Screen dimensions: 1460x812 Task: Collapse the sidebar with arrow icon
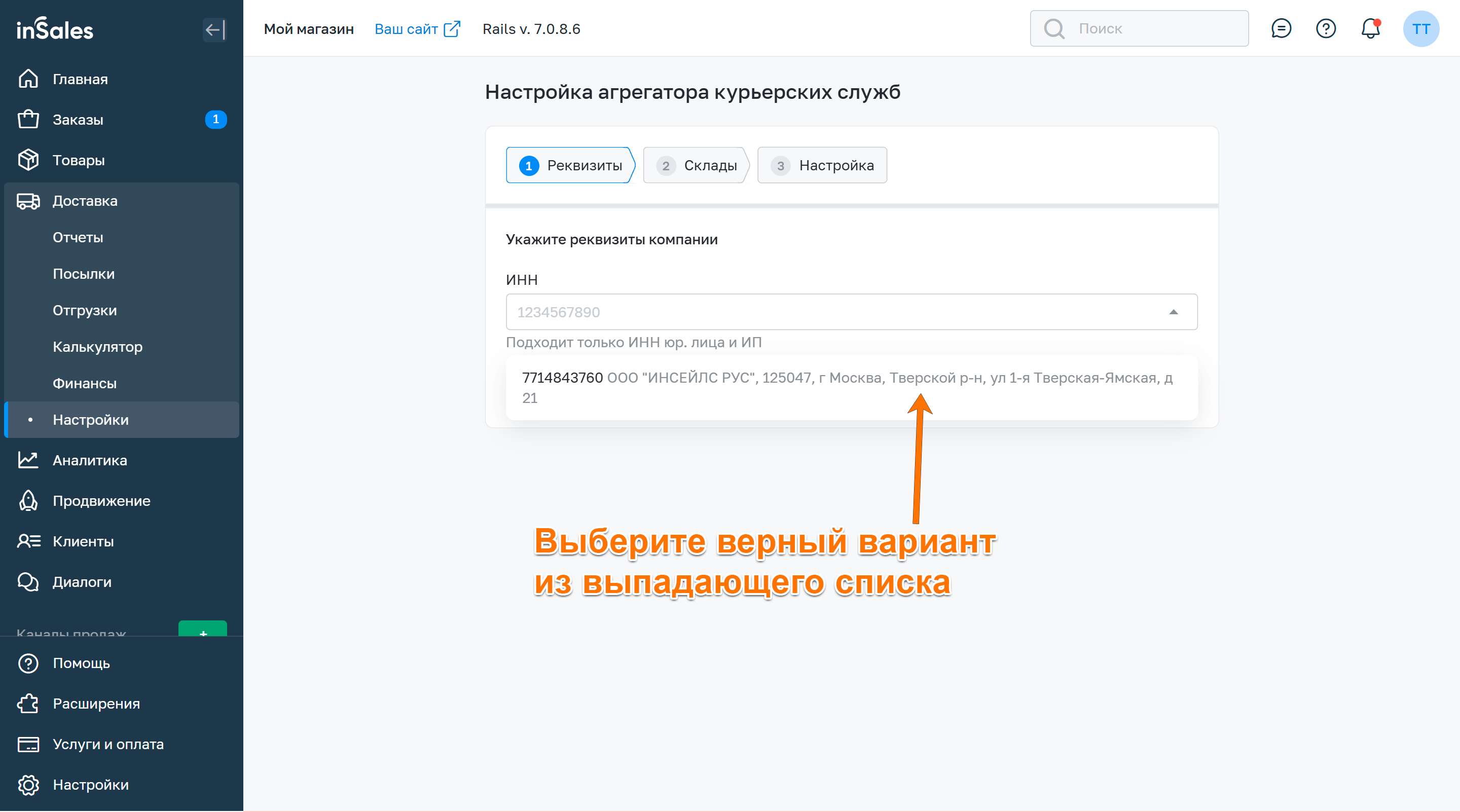point(215,29)
